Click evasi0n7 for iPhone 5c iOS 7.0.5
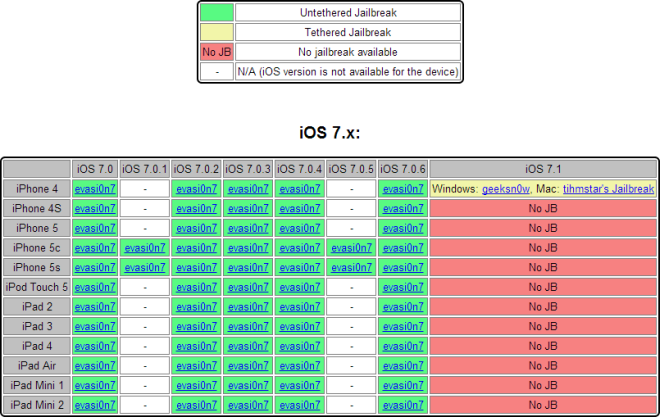Screen dimensions: 660x417 [x=351, y=248]
